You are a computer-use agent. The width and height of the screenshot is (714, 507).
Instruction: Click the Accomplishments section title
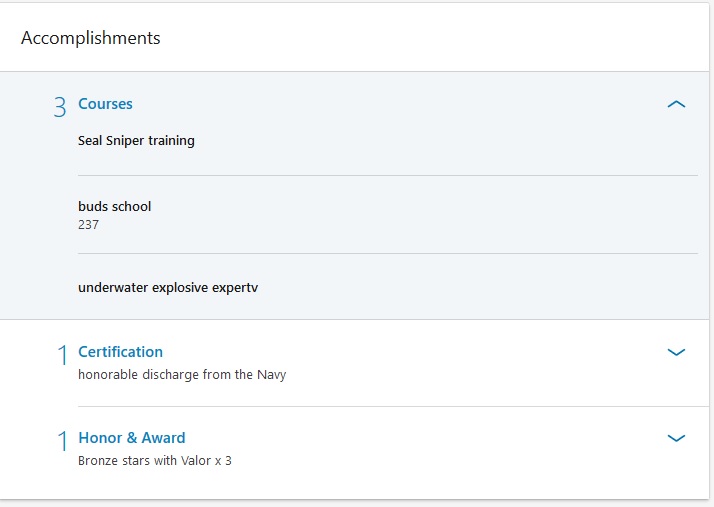[90, 38]
